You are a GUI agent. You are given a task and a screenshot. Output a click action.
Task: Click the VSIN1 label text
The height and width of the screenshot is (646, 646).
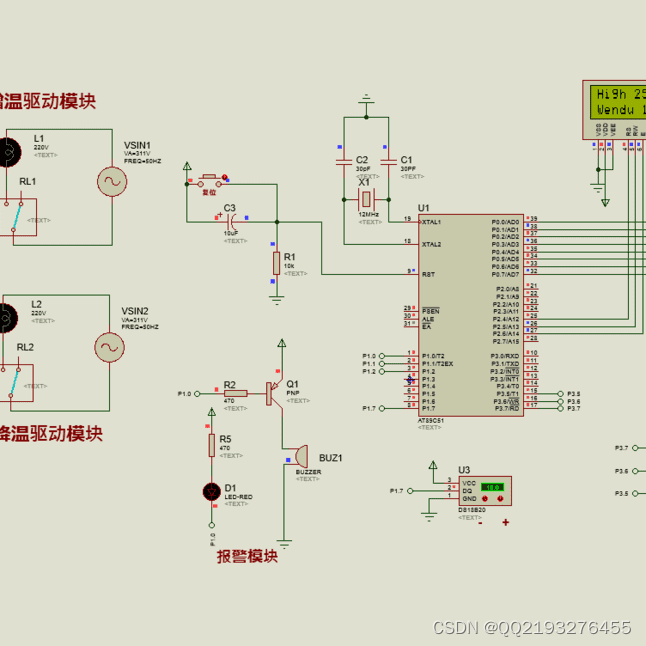pyautogui.click(x=137, y=145)
